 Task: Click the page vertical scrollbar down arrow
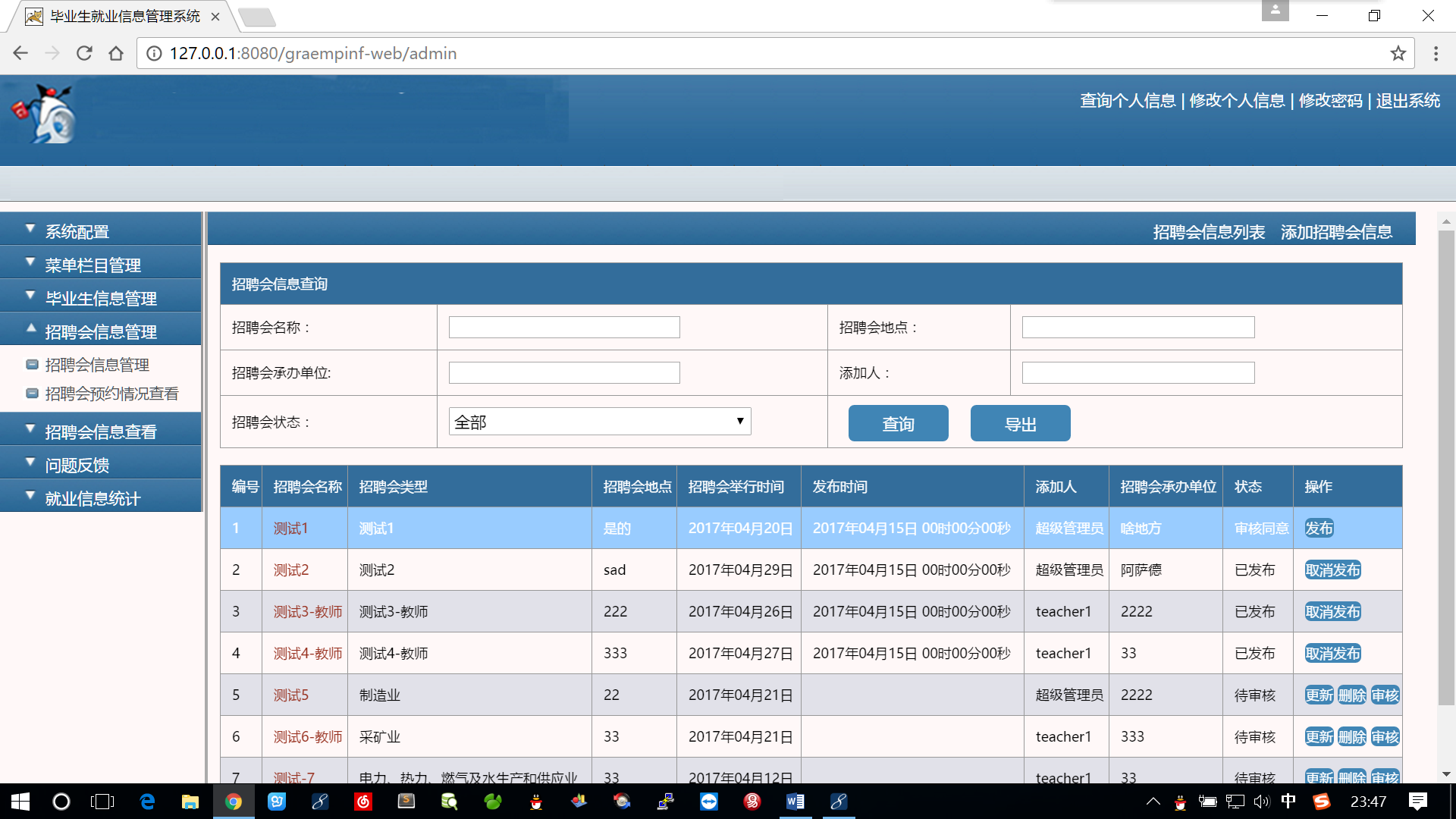[1446, 774]
